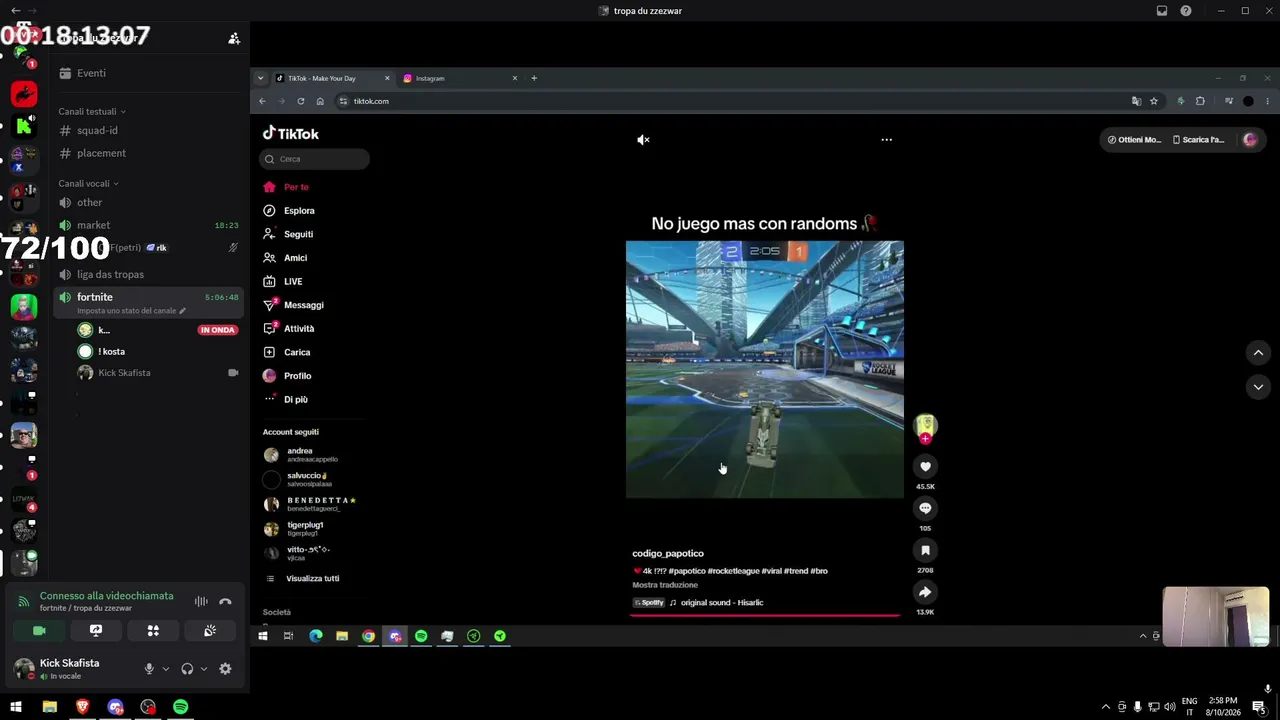Open Spotify from the Windows taskbar
This screenshot has height=720, width=1280.
(x=181, y=707)
